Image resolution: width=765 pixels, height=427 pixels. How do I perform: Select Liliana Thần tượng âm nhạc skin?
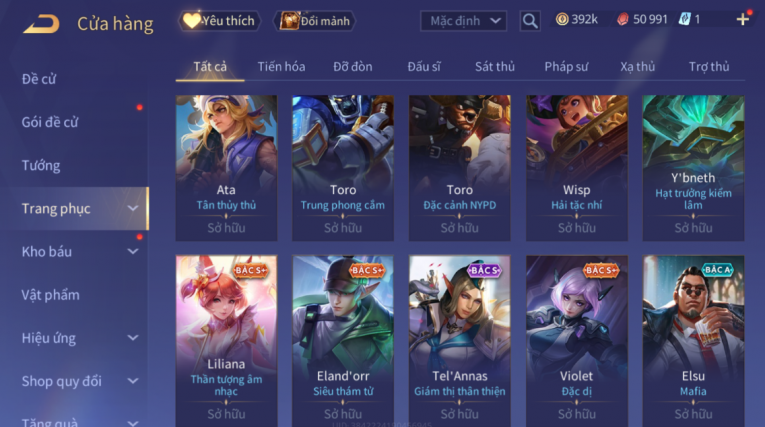pos(226,341)
